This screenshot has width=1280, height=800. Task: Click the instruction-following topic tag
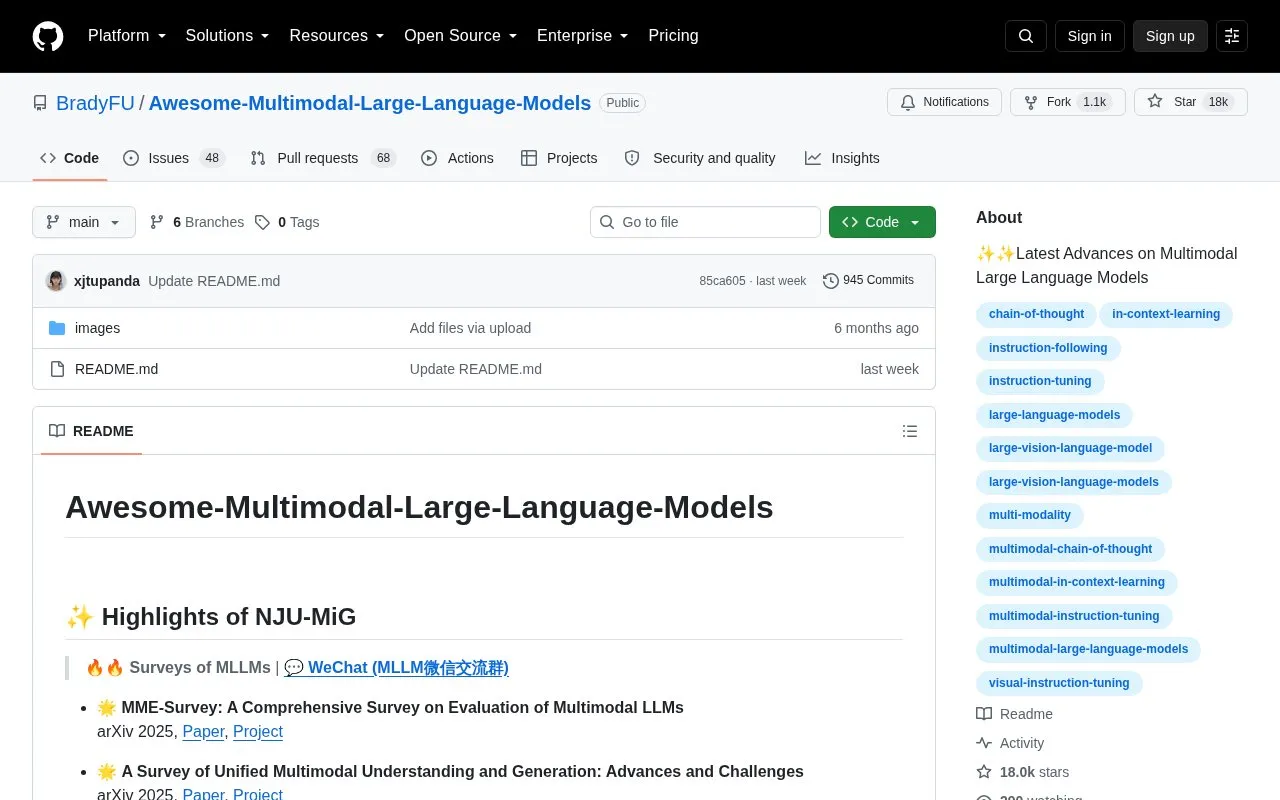1048,348
